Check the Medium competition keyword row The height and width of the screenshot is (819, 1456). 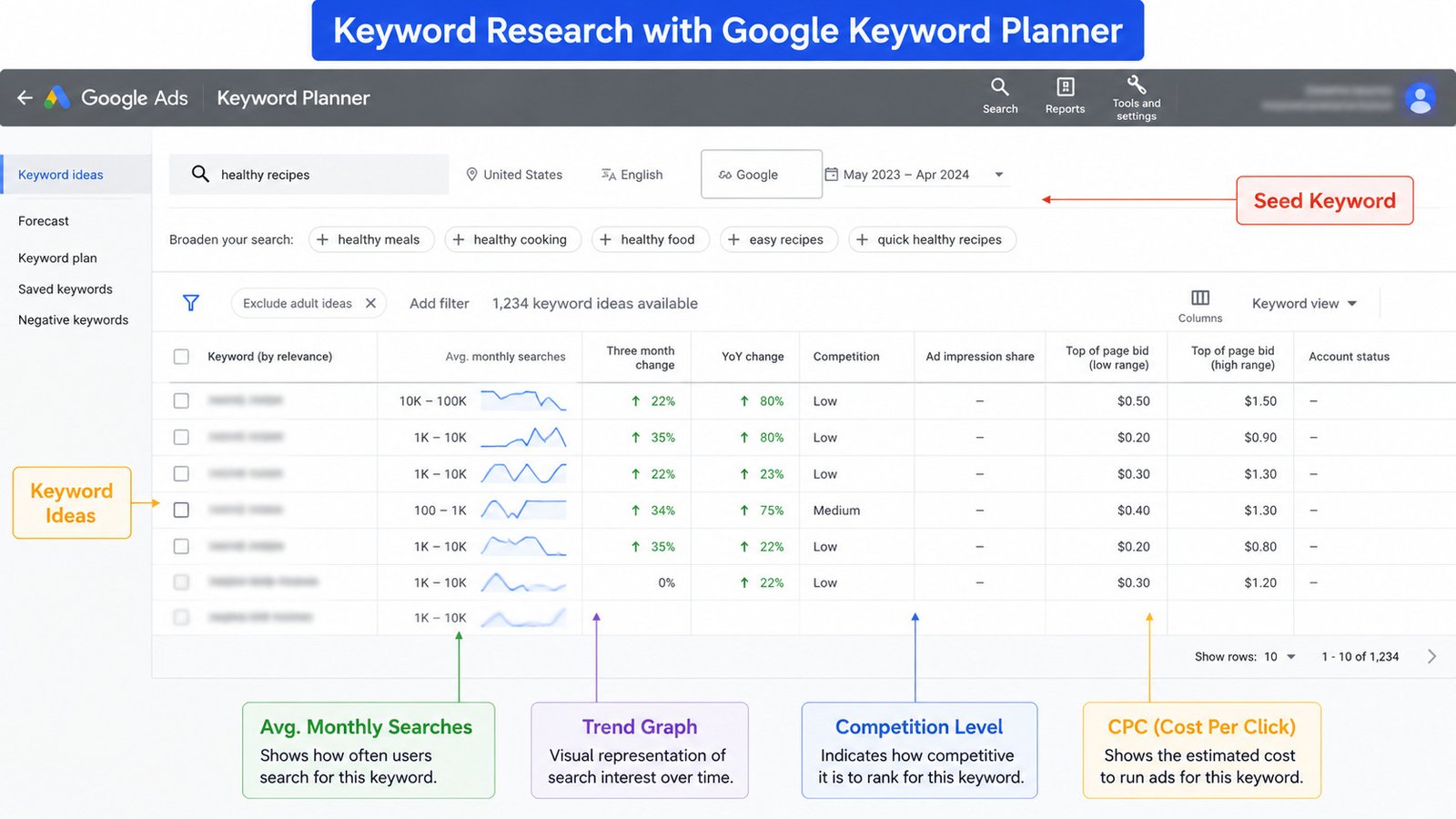[x=181, y=510]
